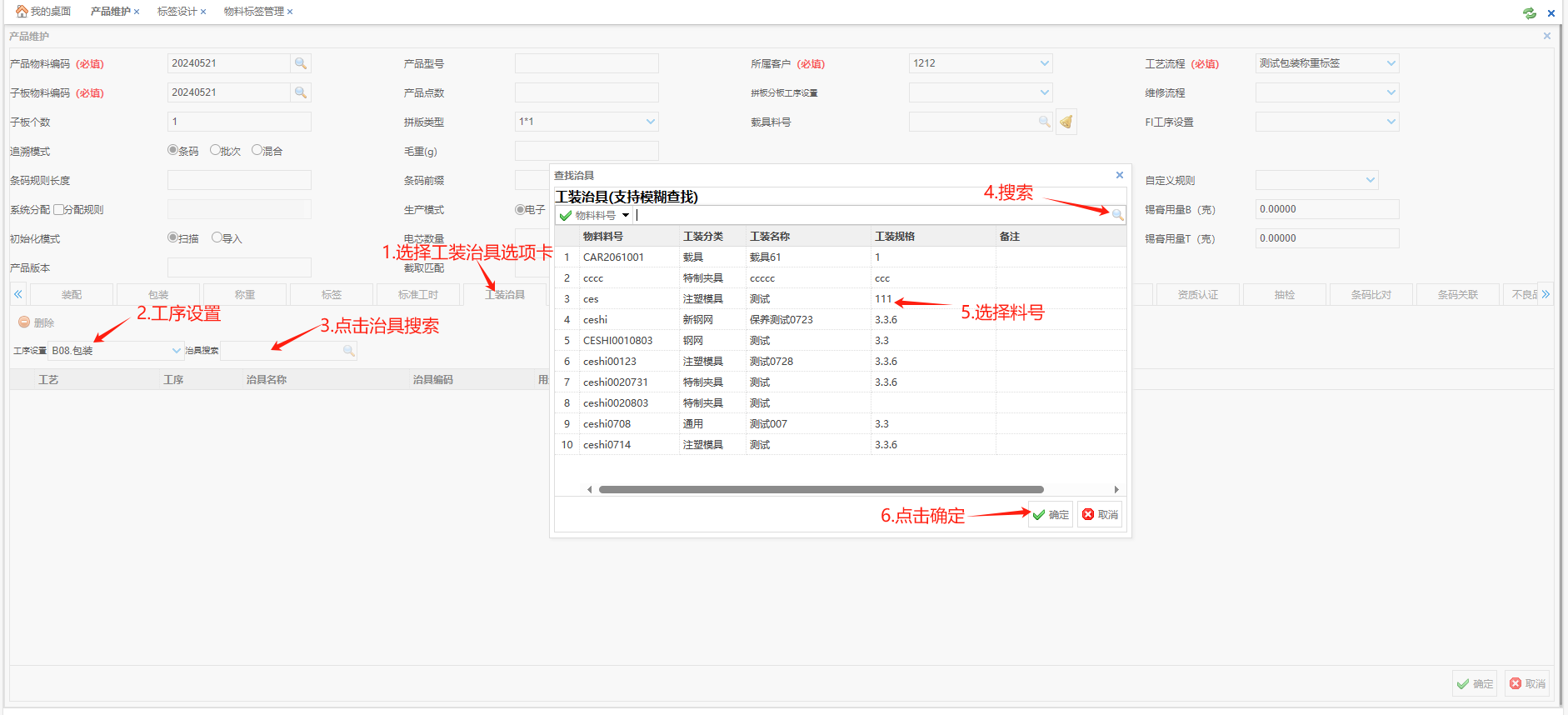
Task: Click magnifier icon in 查找治具 search box
Action: click(x=1117, y=215)
